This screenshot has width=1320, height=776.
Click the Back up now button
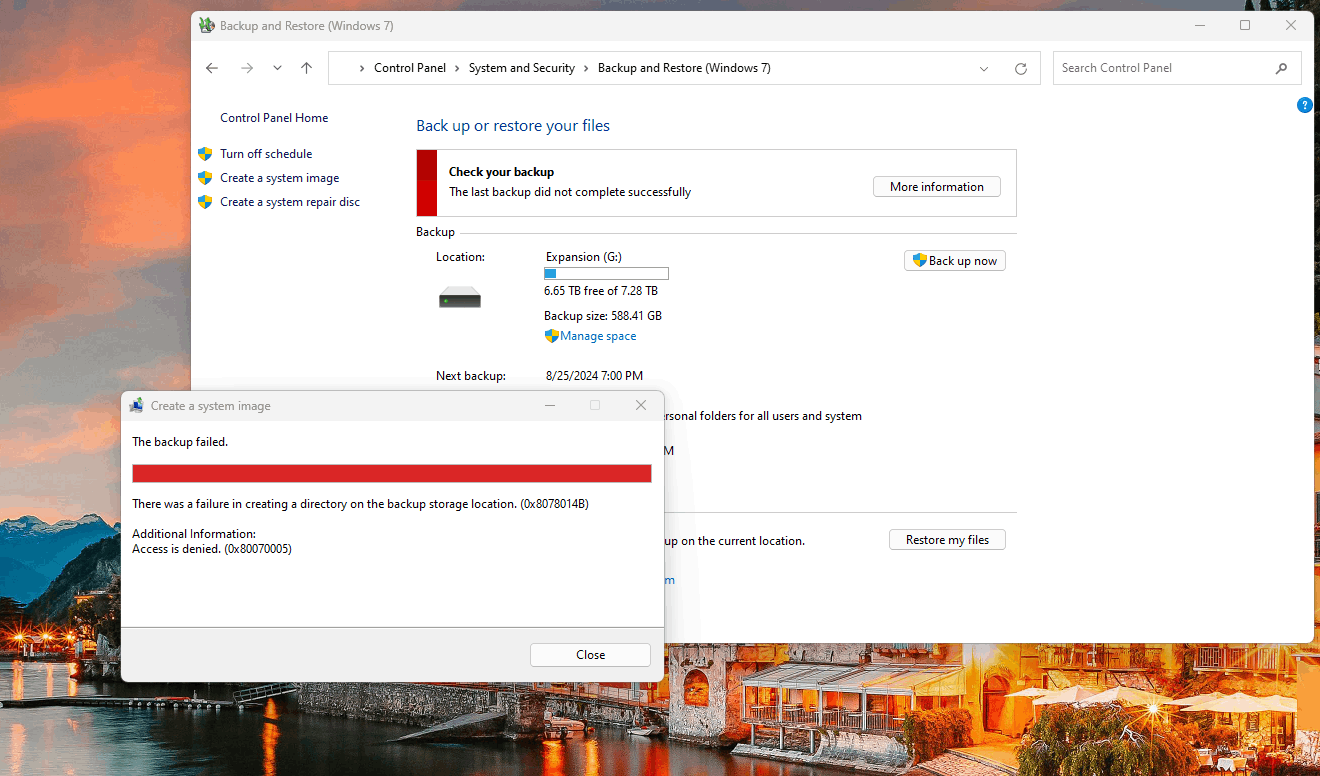click(x=955, y=261)
